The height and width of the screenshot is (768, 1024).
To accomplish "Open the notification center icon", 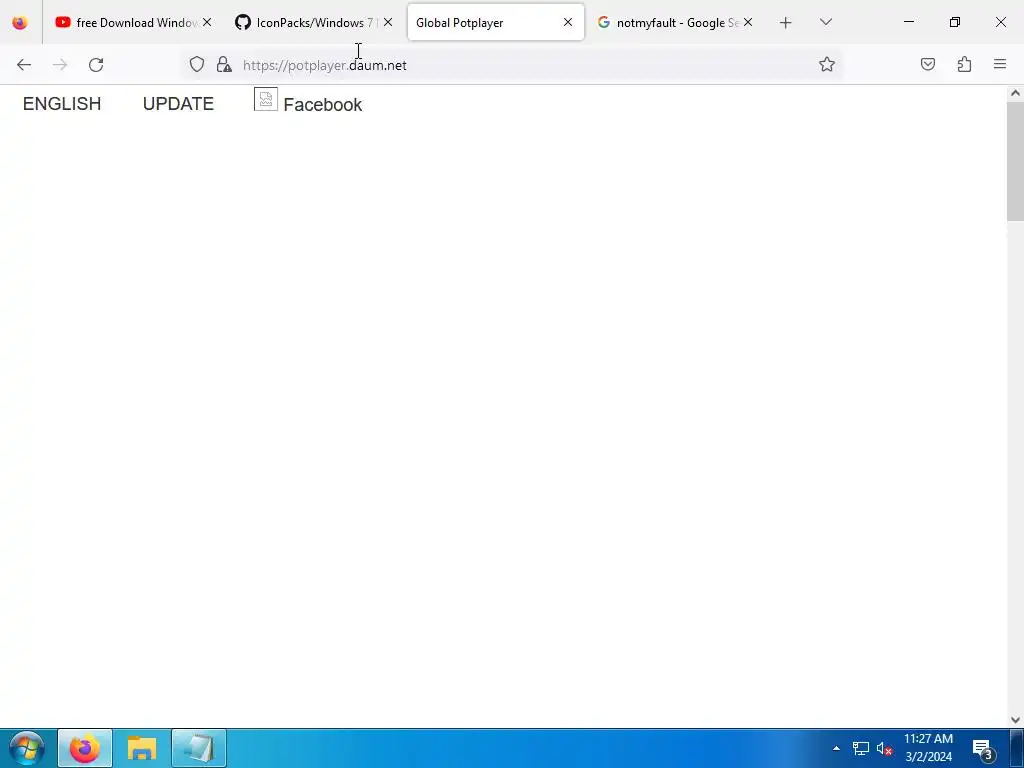I will point(983,748).
